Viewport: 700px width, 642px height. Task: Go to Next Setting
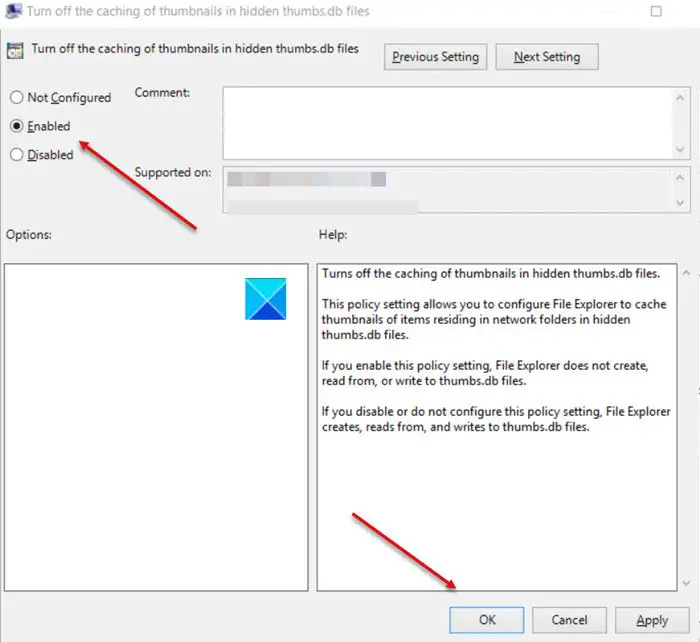pos(547,57)
